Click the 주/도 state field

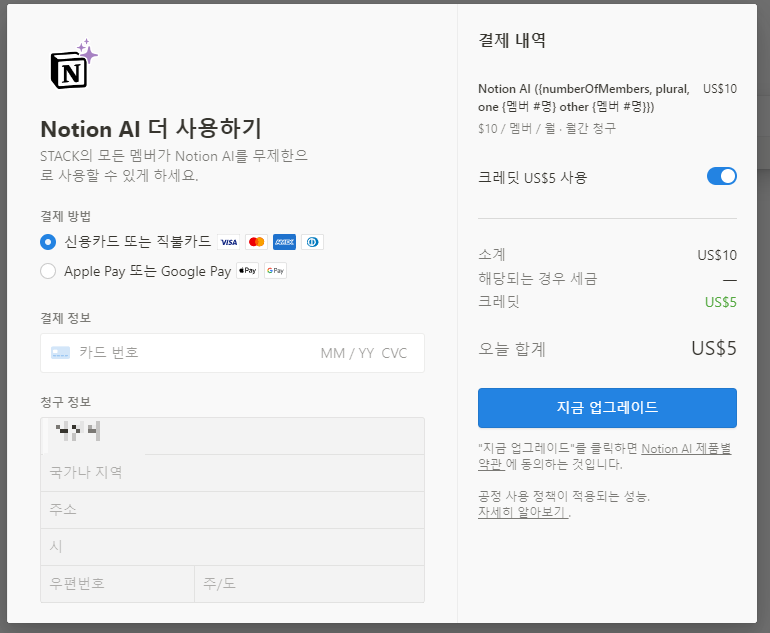pyautogui.click(x=309, y=584)
